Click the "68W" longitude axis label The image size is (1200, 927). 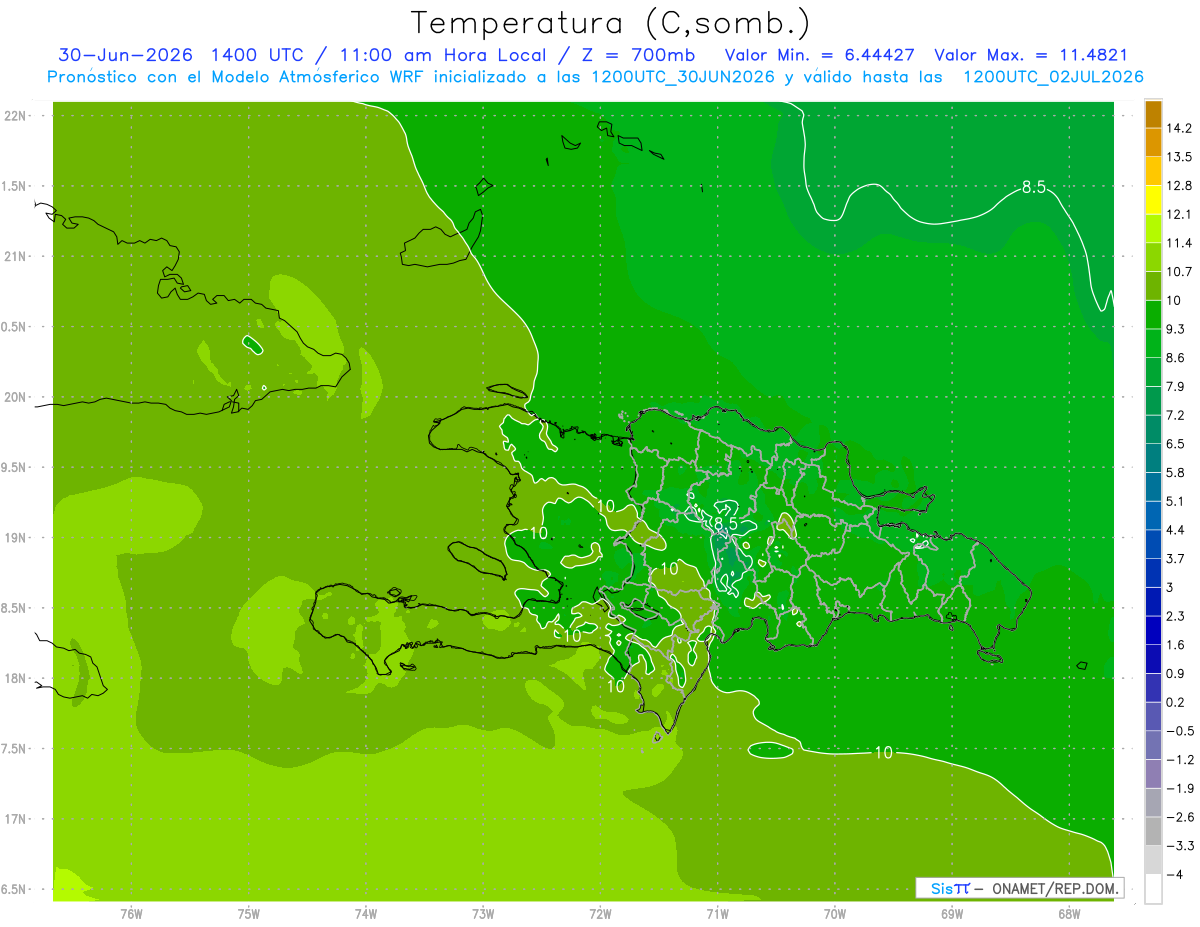[1069, 913]
